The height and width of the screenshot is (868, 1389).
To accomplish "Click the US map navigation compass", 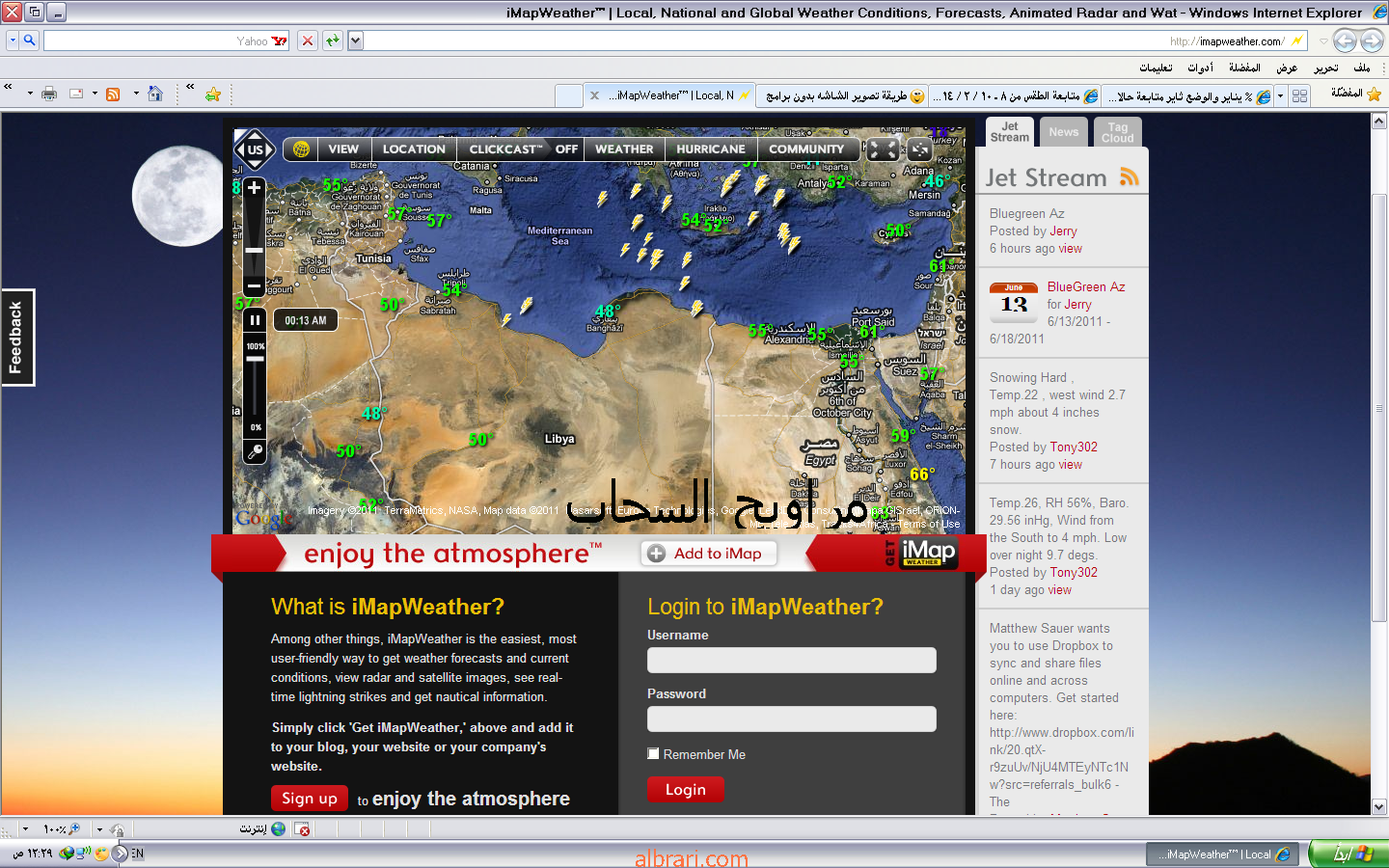I will [255, 149].
